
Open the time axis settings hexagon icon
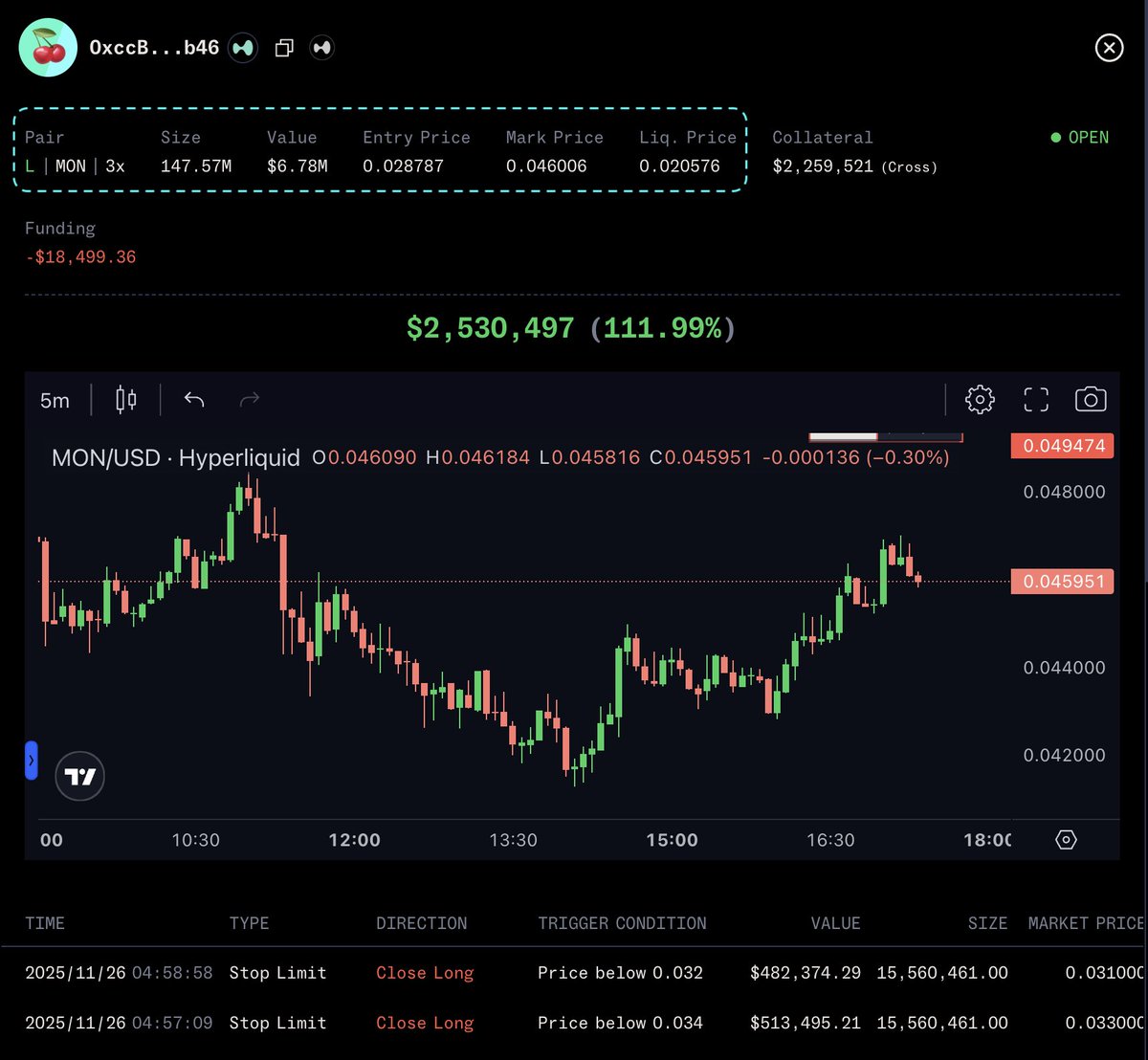(1066, 840)
